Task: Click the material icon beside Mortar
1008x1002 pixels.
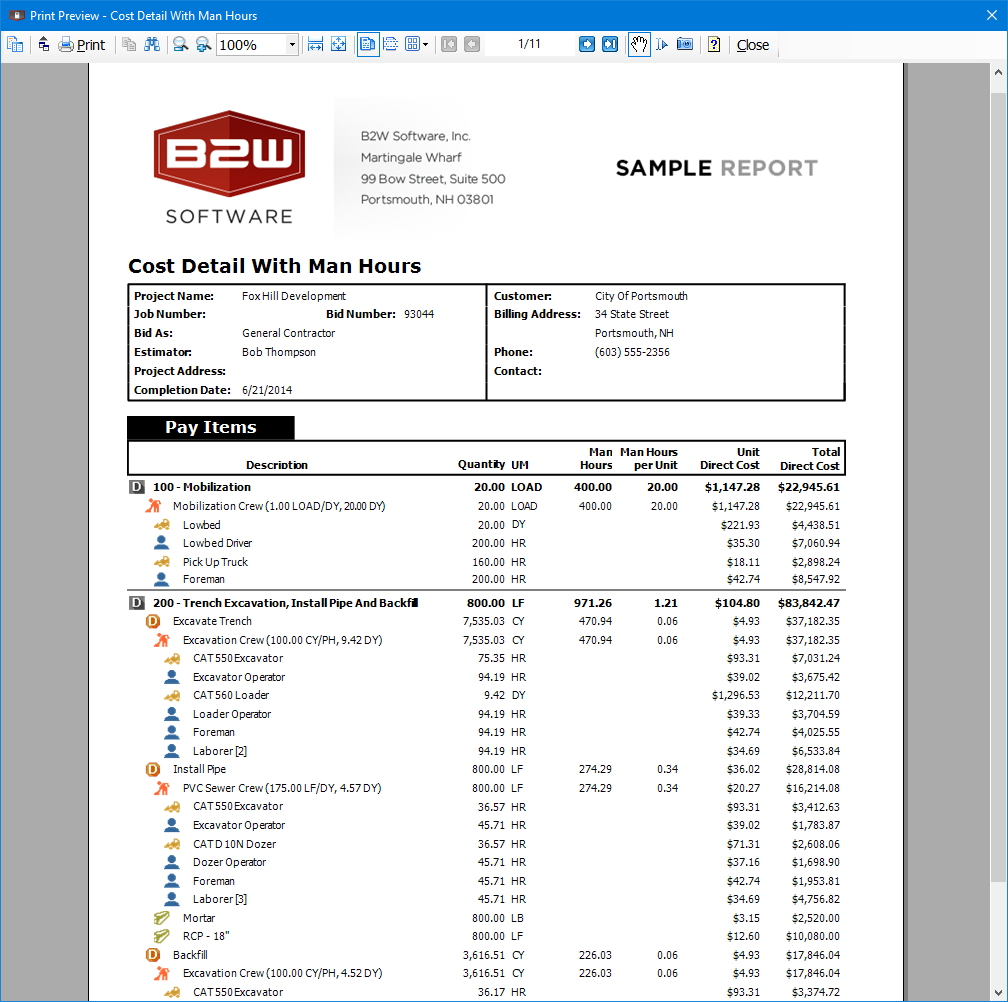Action: coord(161,918)
